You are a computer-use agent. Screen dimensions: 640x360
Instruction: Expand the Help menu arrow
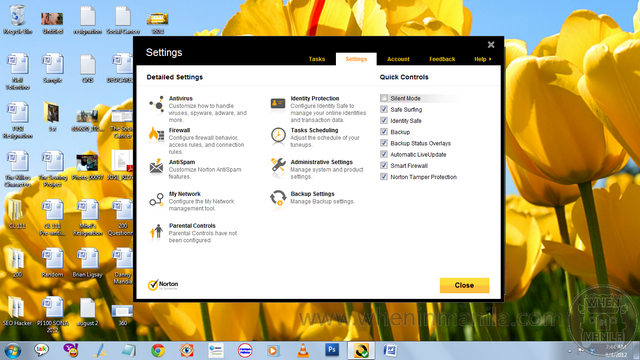click(x=490, y=59)
